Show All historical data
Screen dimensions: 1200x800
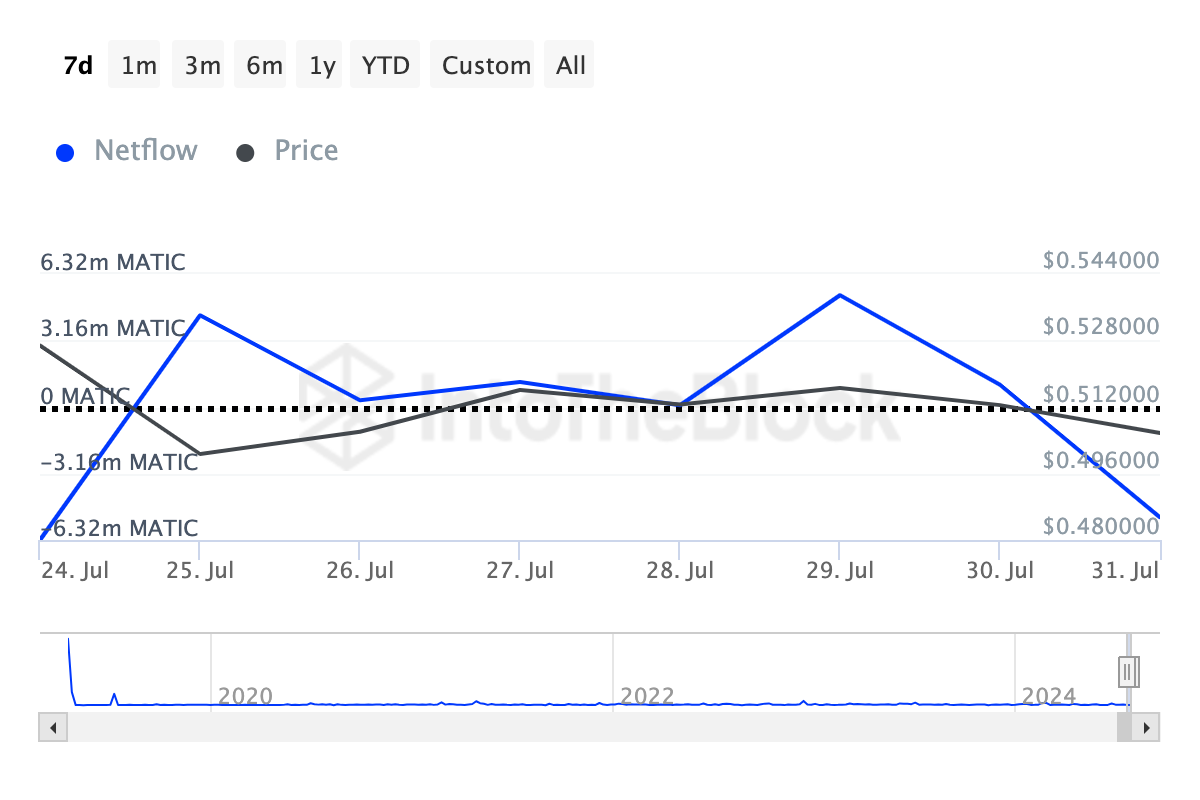pos(571,65)
